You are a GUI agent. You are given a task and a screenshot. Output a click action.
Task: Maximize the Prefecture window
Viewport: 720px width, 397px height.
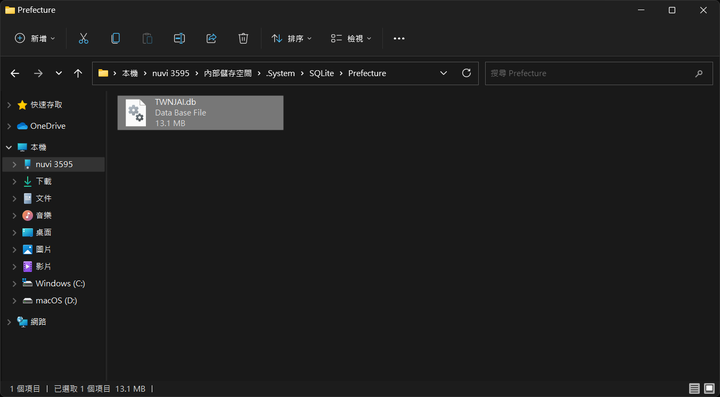point(672,10)
